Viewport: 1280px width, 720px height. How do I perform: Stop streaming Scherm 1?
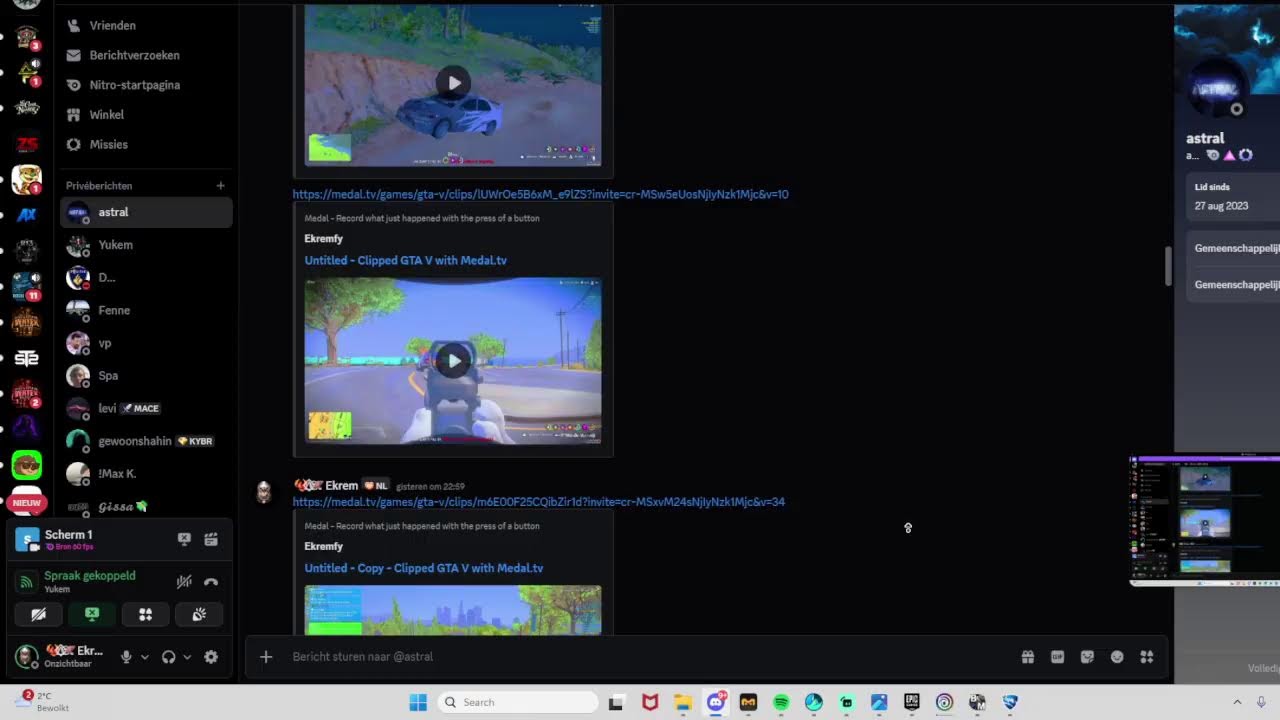pos(184,539)
